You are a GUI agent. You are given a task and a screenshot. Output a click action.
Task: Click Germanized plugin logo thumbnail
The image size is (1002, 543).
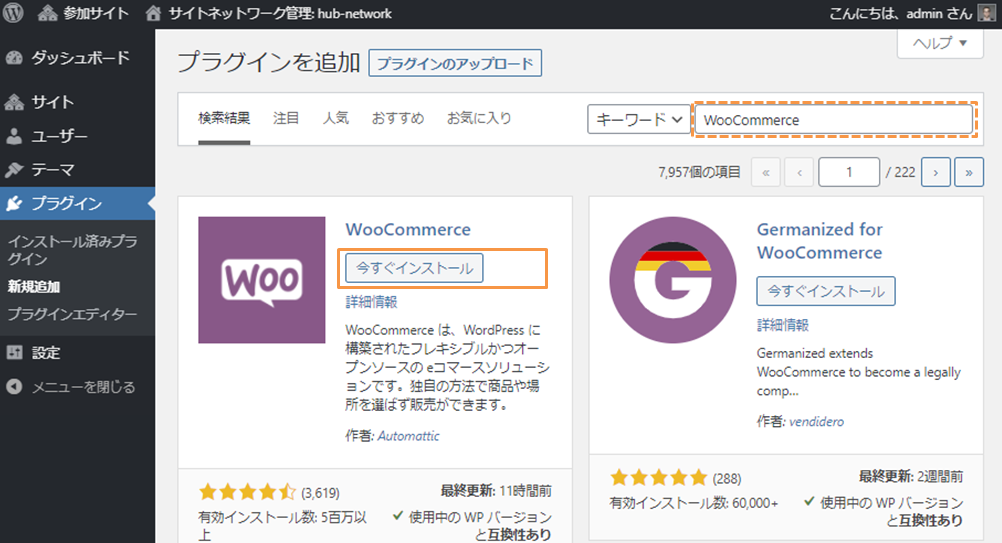672,280
